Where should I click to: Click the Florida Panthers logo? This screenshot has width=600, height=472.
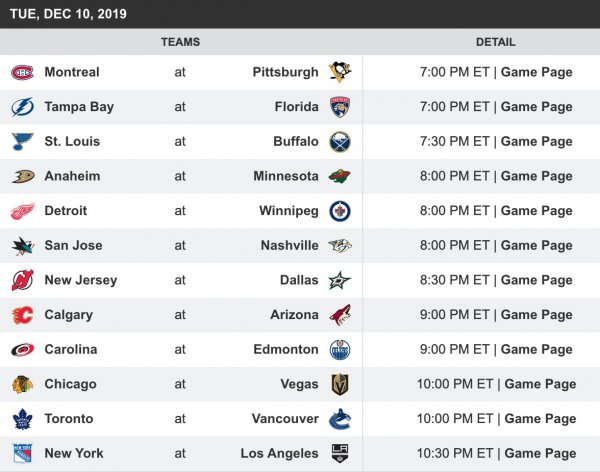(340, 107)
